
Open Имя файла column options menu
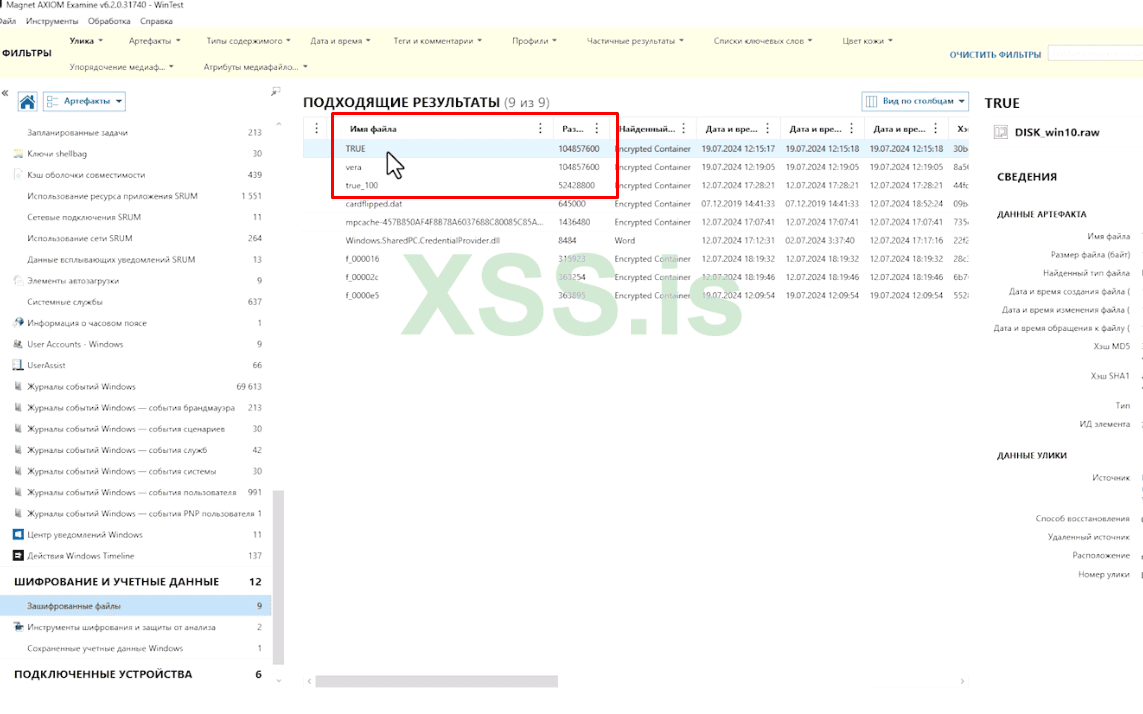[x=540, y=128]
